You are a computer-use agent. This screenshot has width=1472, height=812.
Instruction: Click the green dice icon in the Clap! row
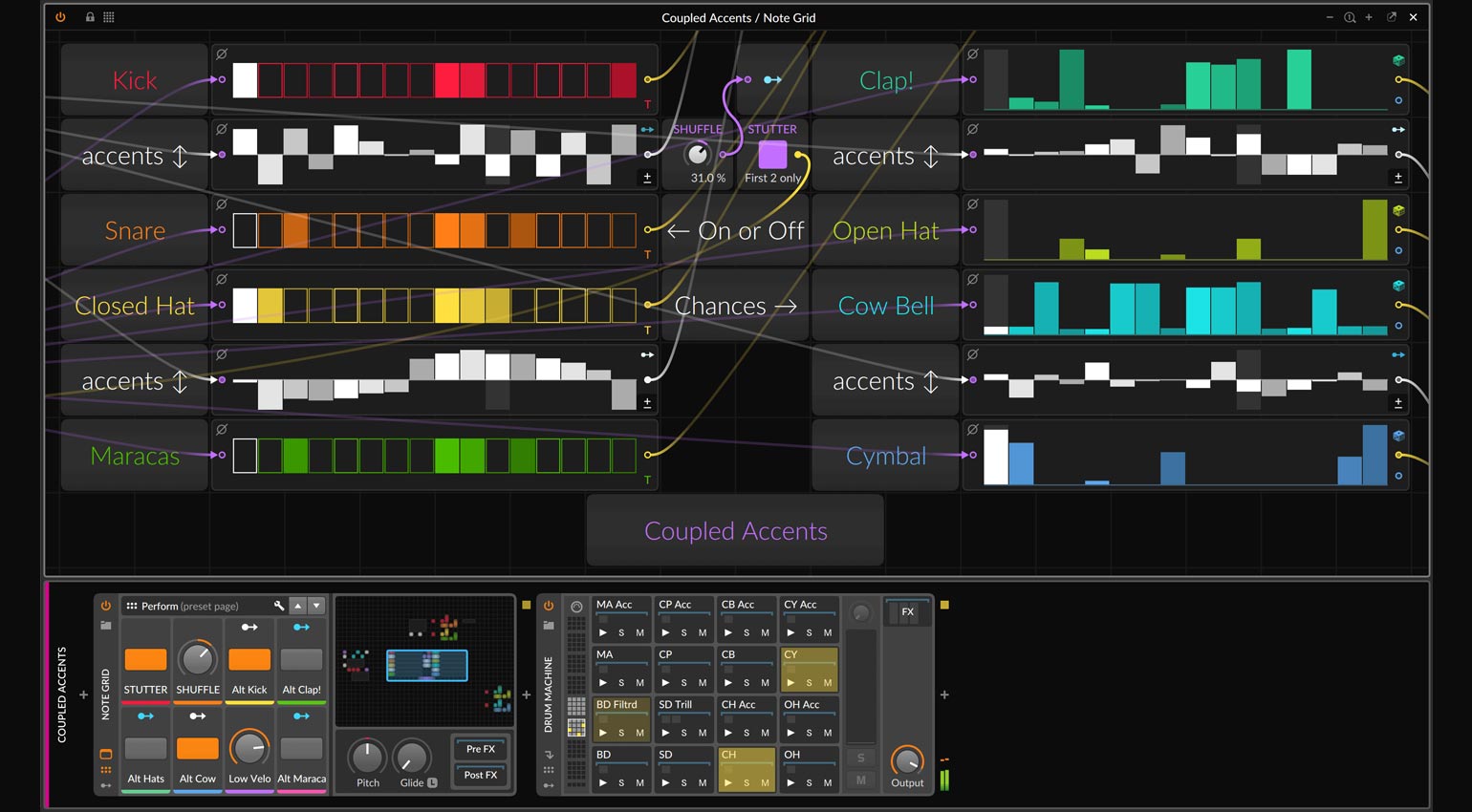(x=1398, y=61)
